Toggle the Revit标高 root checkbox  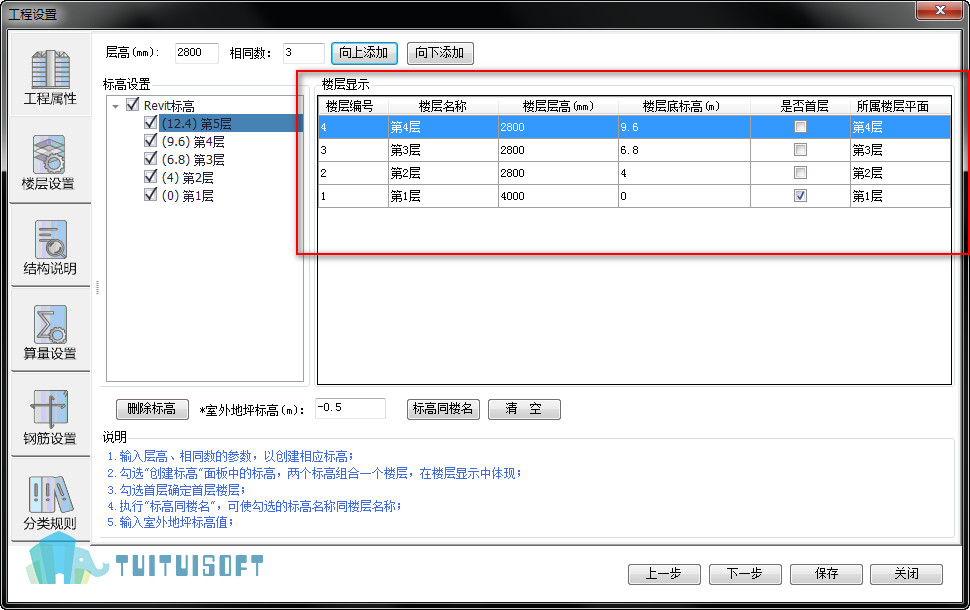(133, 105)
